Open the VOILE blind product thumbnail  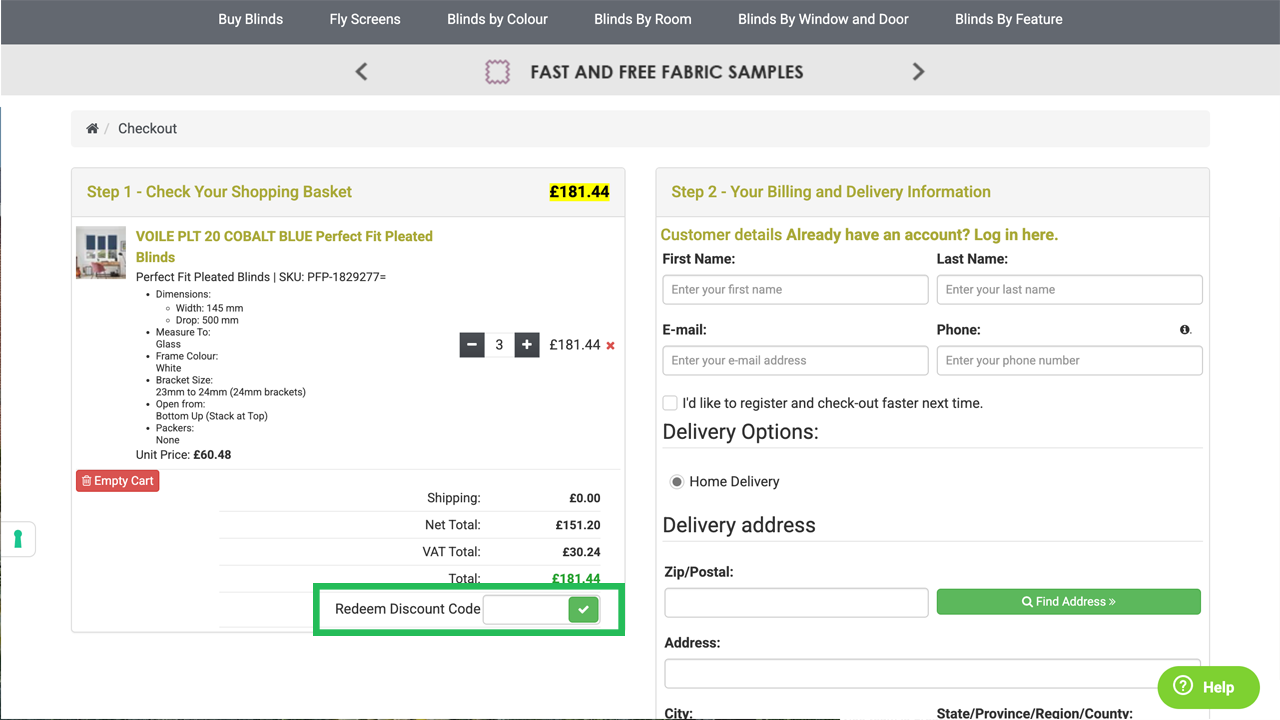(x=101, y=252)
